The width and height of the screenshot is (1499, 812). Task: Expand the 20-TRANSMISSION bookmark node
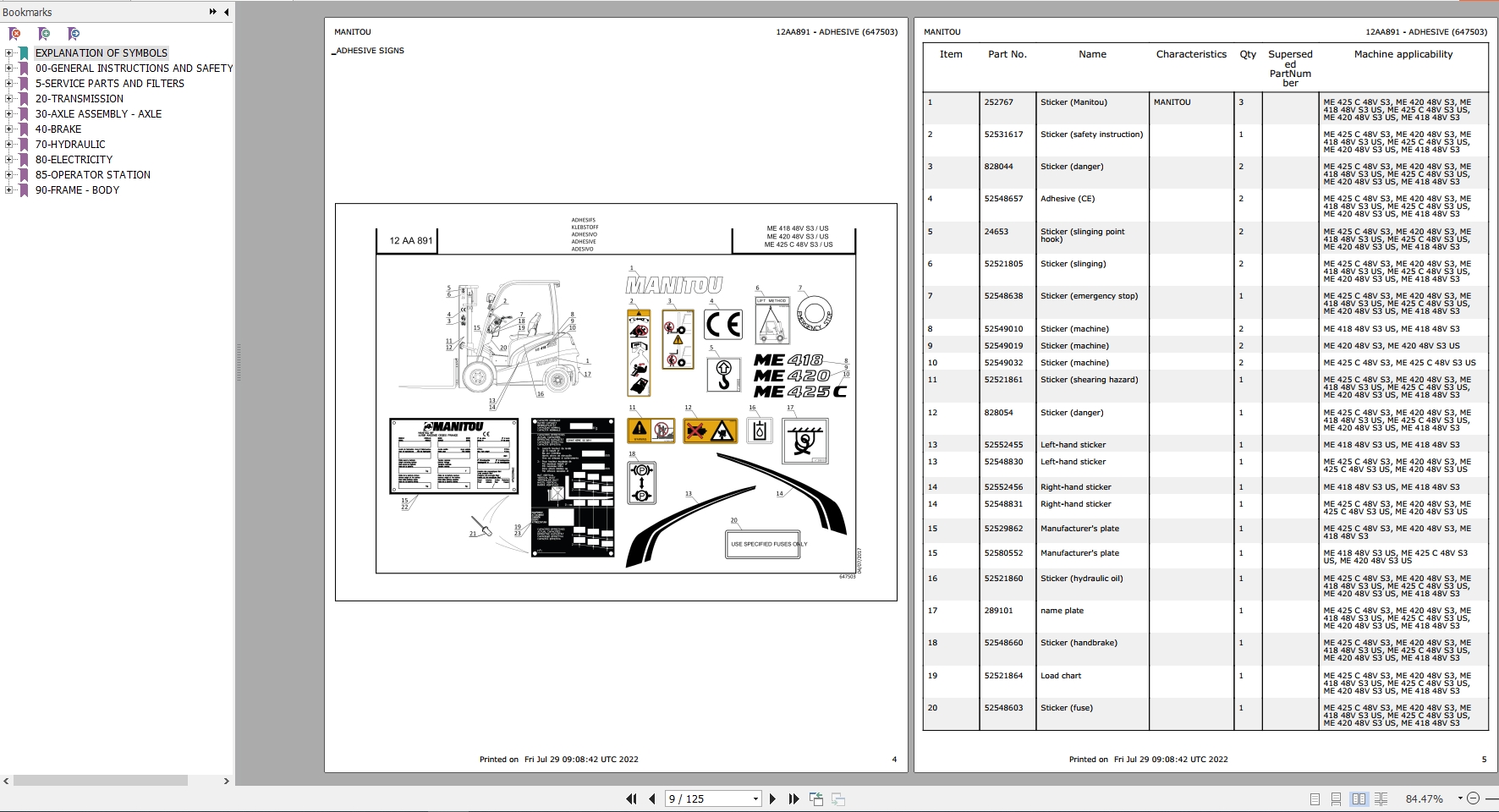click(x=8, y=99)
